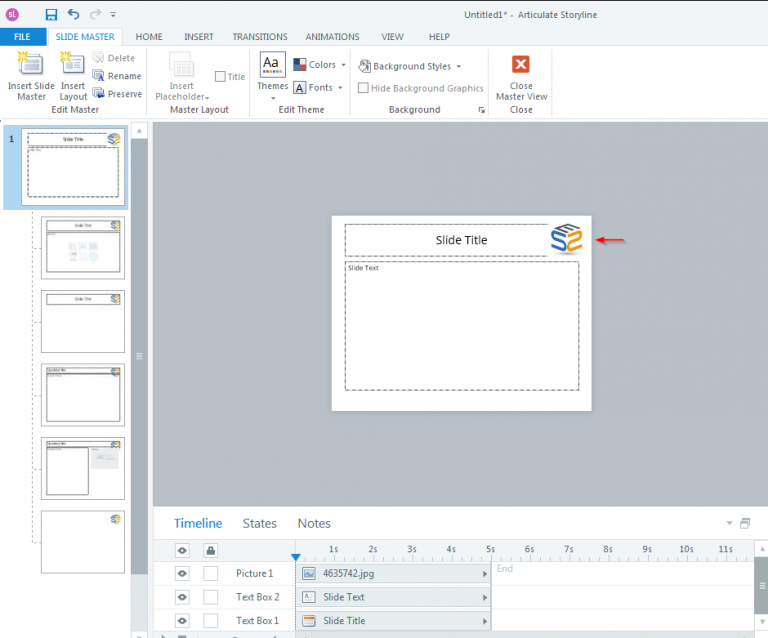Hide Text Box 1 with its eye icon

[182, 620]
